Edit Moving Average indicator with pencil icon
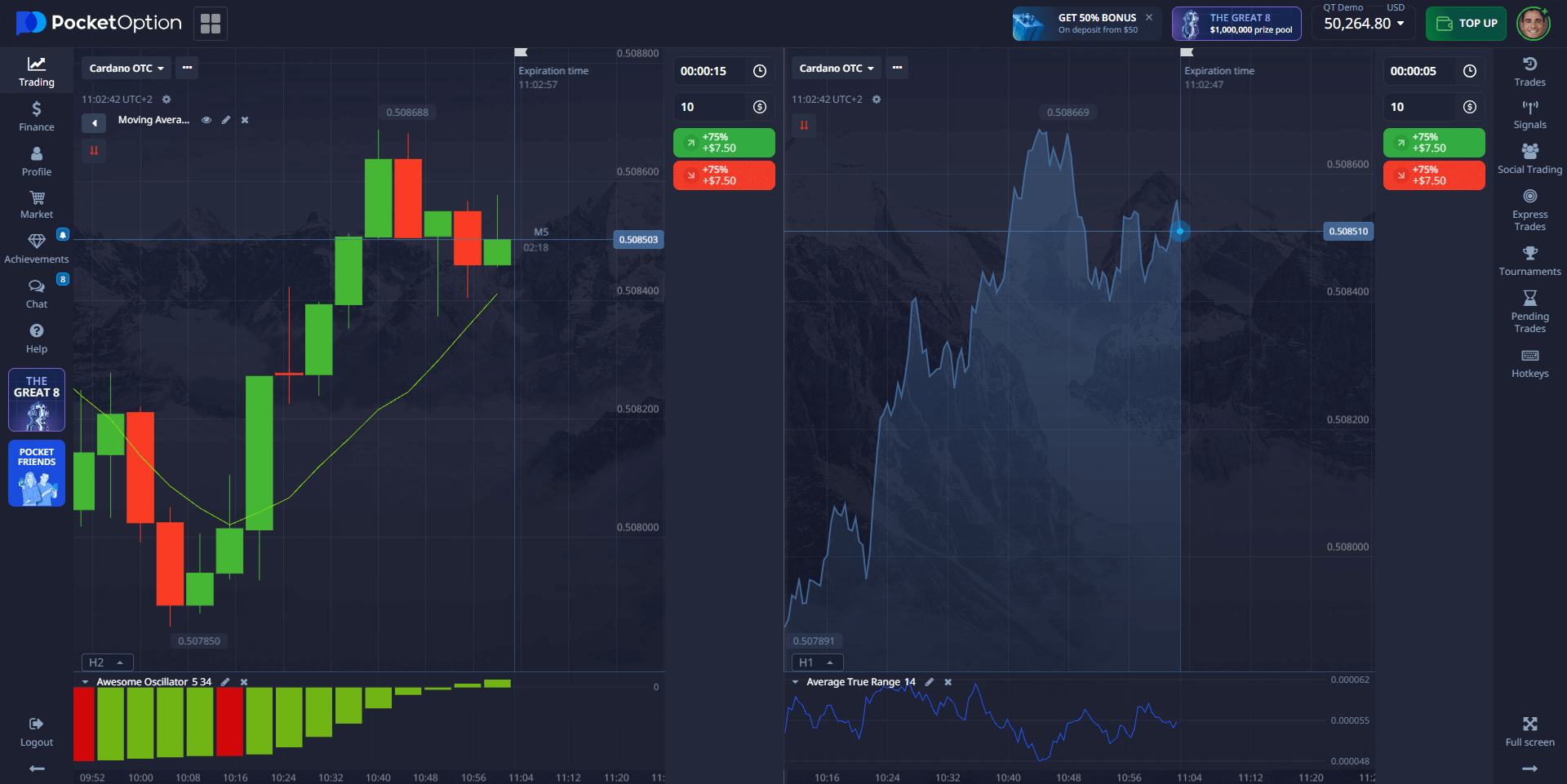Viewport: 1567px width, 784px height. tap(226, 120)
